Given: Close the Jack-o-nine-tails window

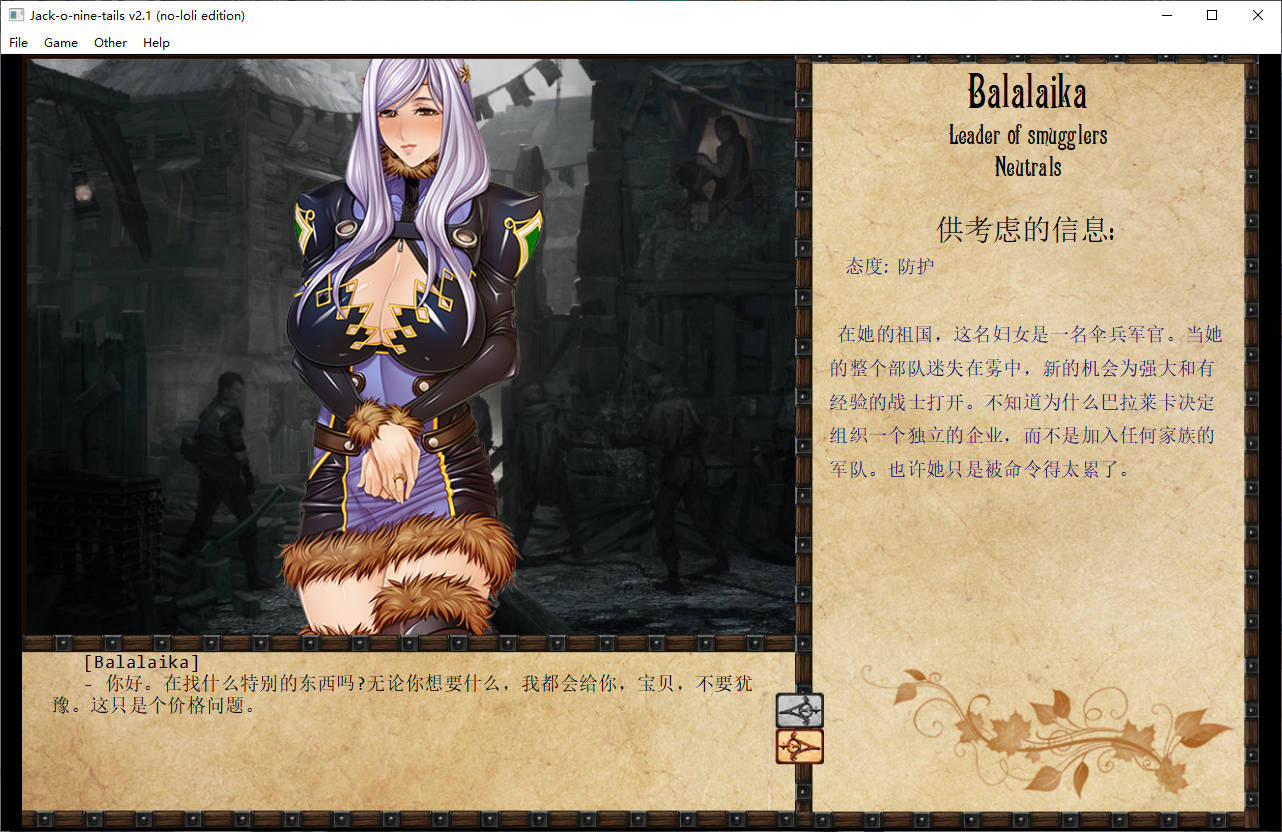Looking at the screenshot, I should 1258,15.
